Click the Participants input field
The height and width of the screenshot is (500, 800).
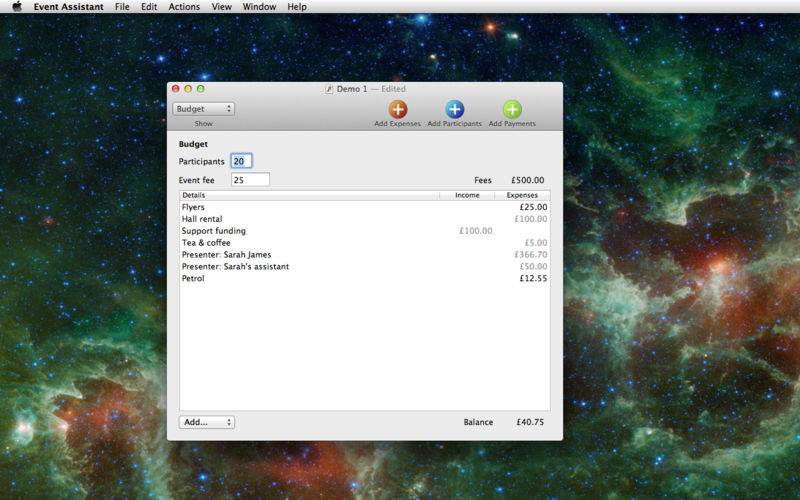coord(241,161)
